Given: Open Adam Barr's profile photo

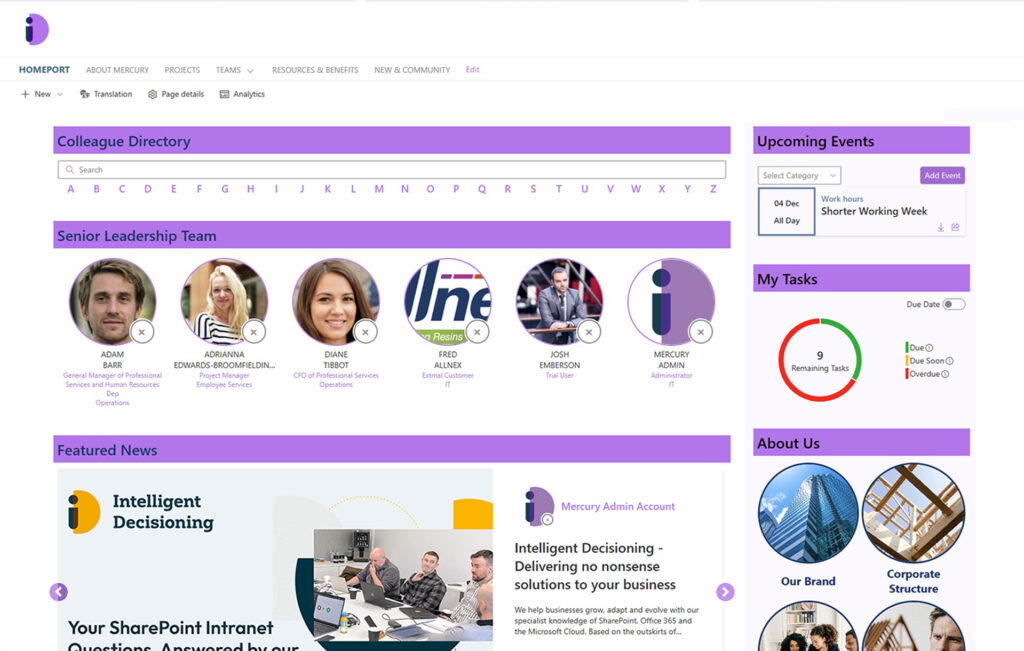Looking at the screenshot, I should (112, 301).
